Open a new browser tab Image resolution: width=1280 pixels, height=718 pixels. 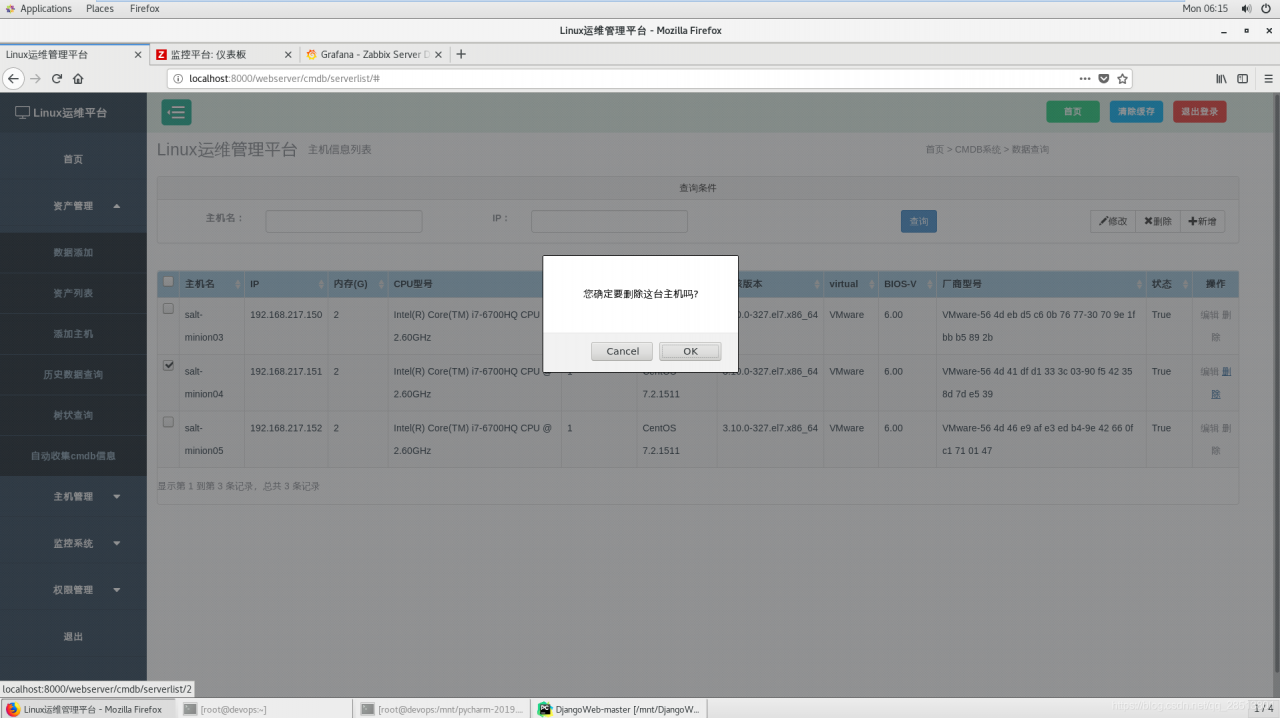461,54
